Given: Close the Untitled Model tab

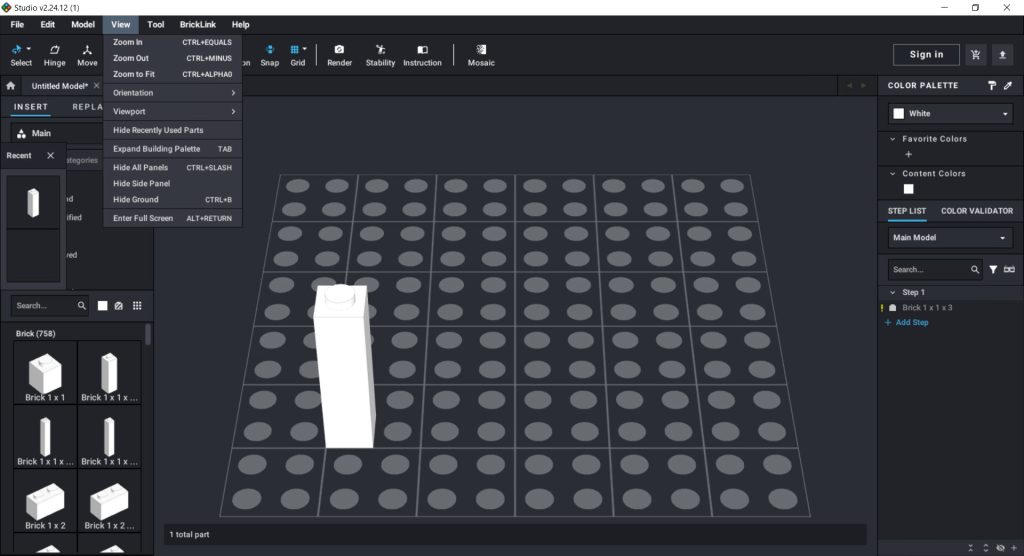Looking at the screenshot, I should (96, 86).
